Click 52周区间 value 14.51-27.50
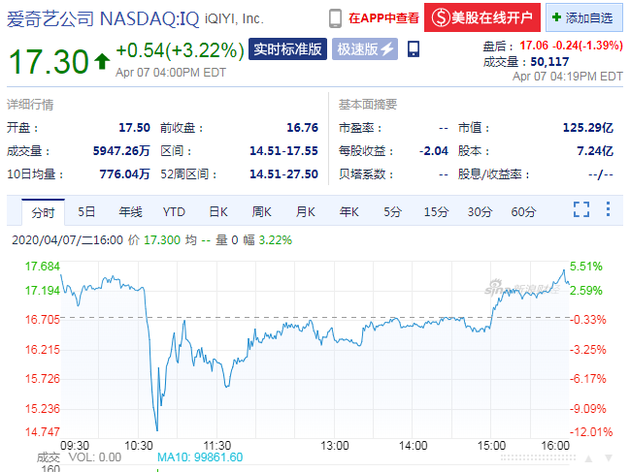This screenshot has height=472, width=630. (284, 174)
